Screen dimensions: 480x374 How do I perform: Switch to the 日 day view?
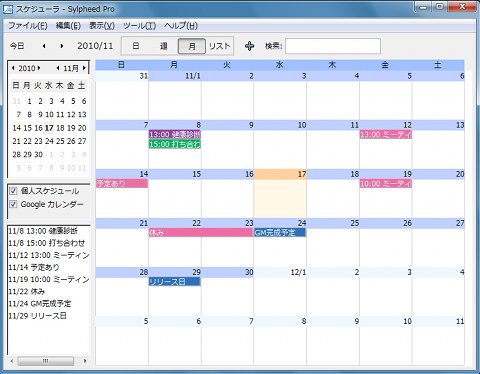click(136, 46)
